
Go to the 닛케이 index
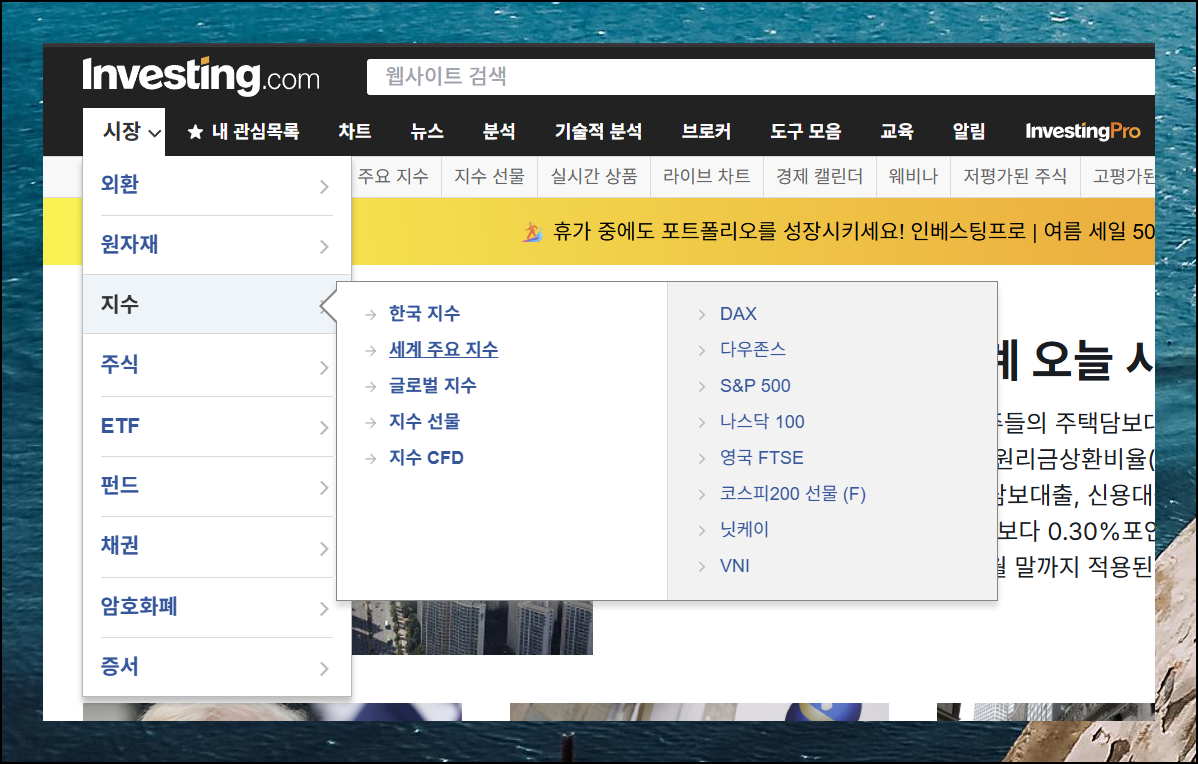click(x=744, y=529)
